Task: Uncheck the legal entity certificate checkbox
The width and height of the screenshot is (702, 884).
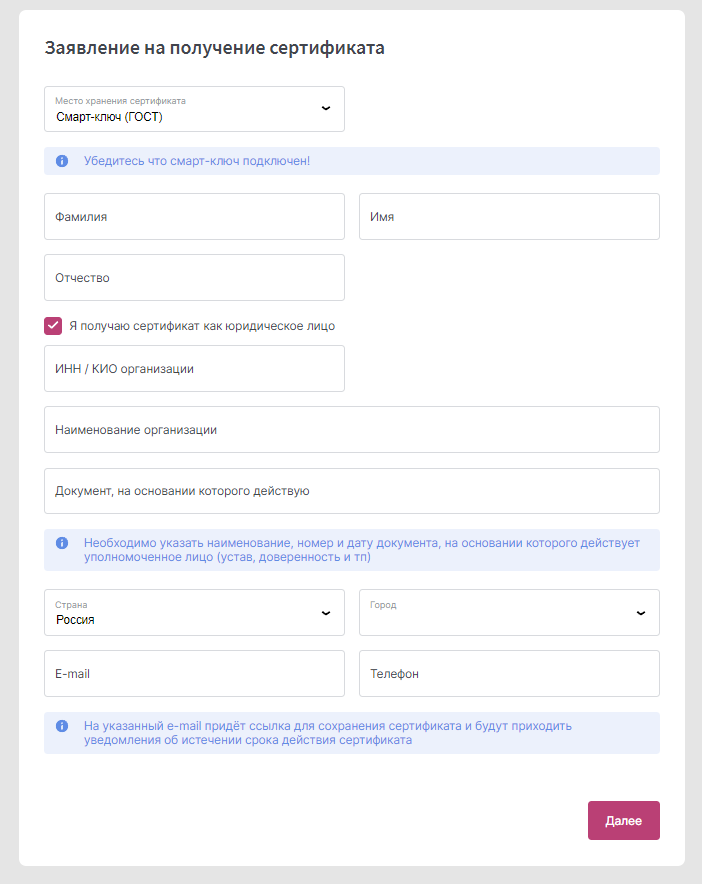Action: coord(53,326)
